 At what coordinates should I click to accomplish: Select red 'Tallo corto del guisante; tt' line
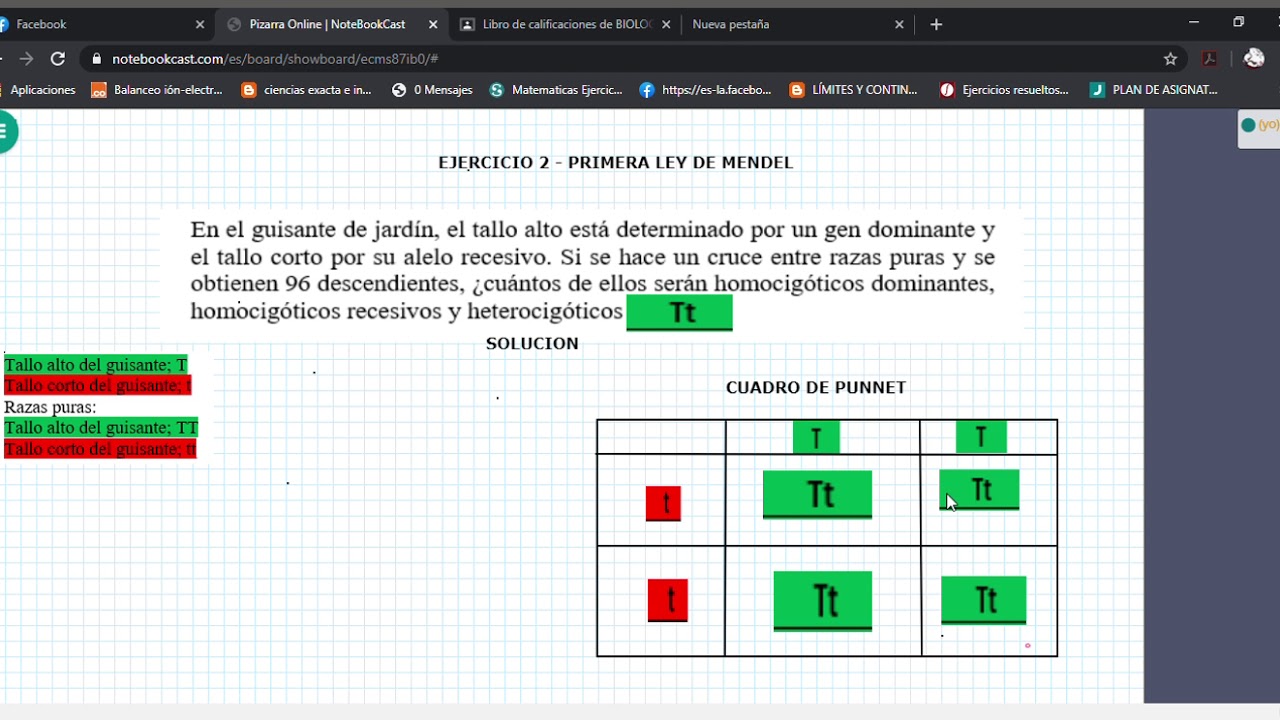100,449
